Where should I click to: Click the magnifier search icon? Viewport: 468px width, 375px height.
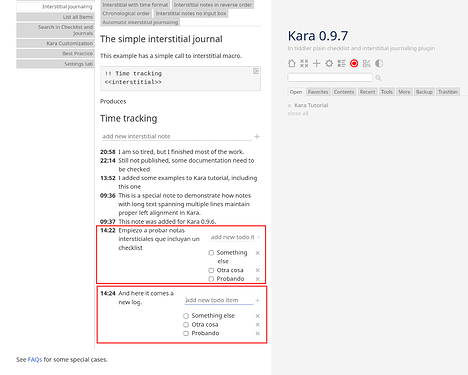tap(378, 78)
